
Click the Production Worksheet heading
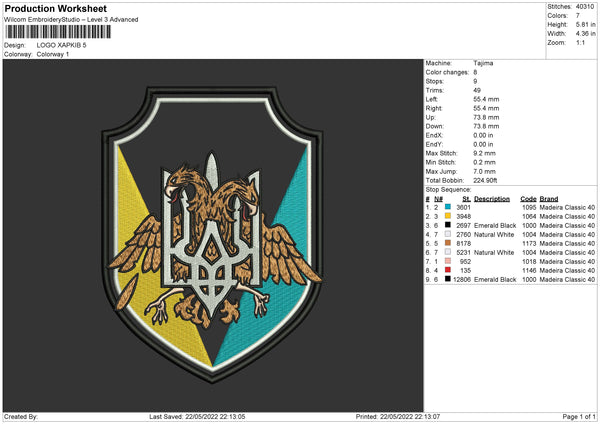56,8
